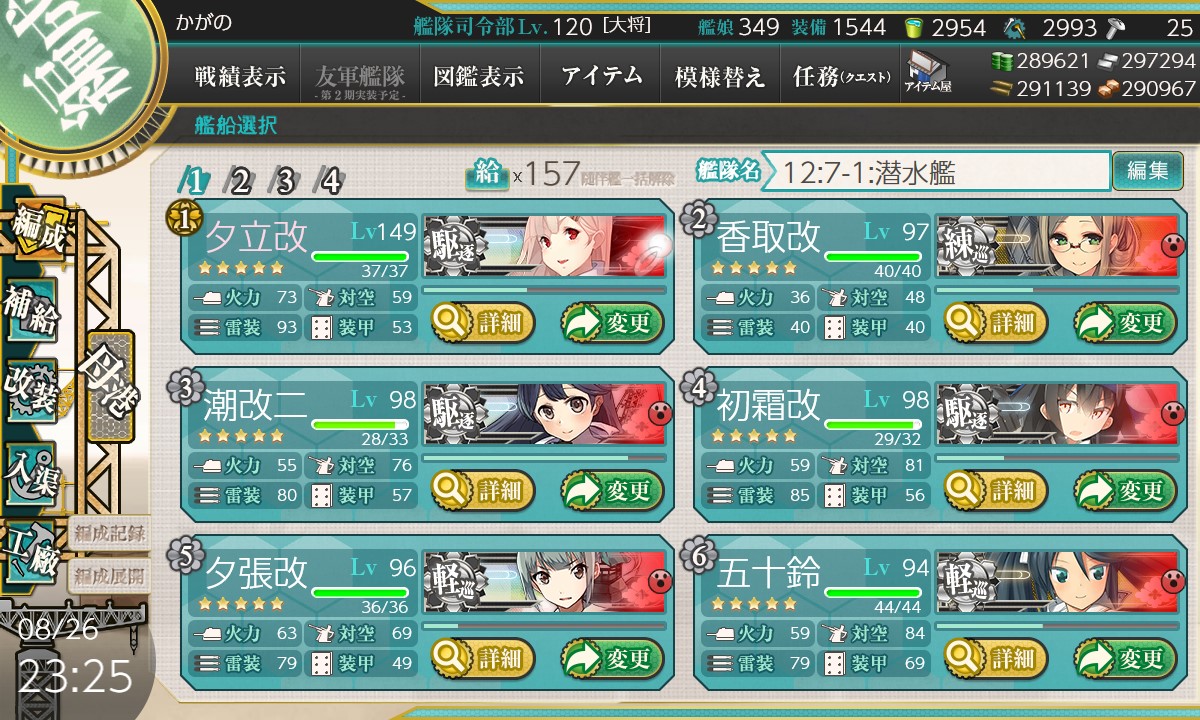The width and height of the screenshot is (1200, 720).
Task: Select fleet number 4 tab
Action: (x=330, y=181)
